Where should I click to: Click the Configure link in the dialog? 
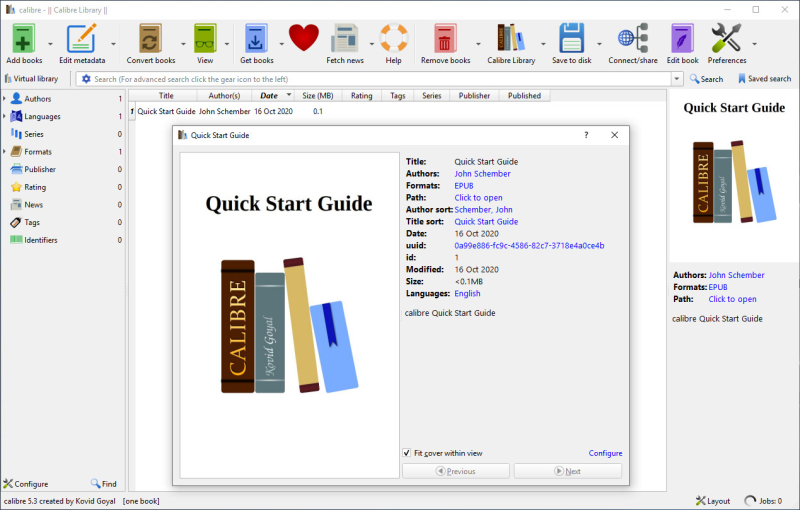[605, 453]
